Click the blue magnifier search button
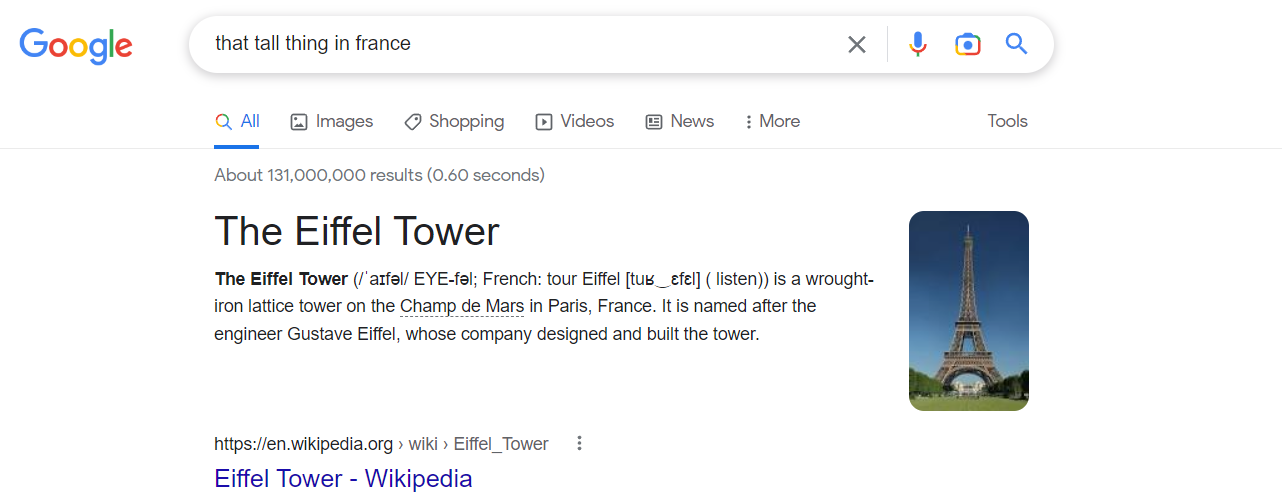Screen dimensions: 1282x497 pos(1016,44)
